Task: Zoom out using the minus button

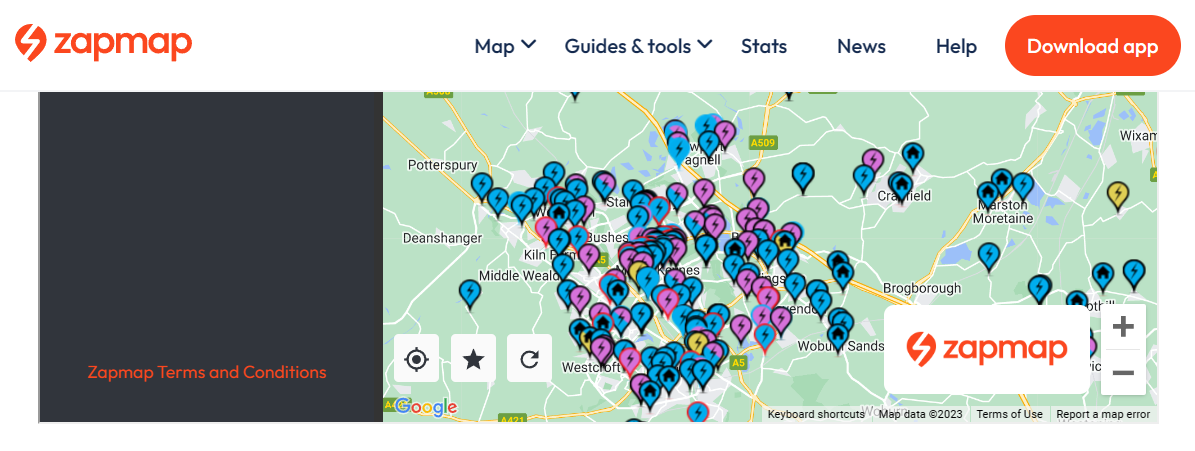Action: [1123, 373]
